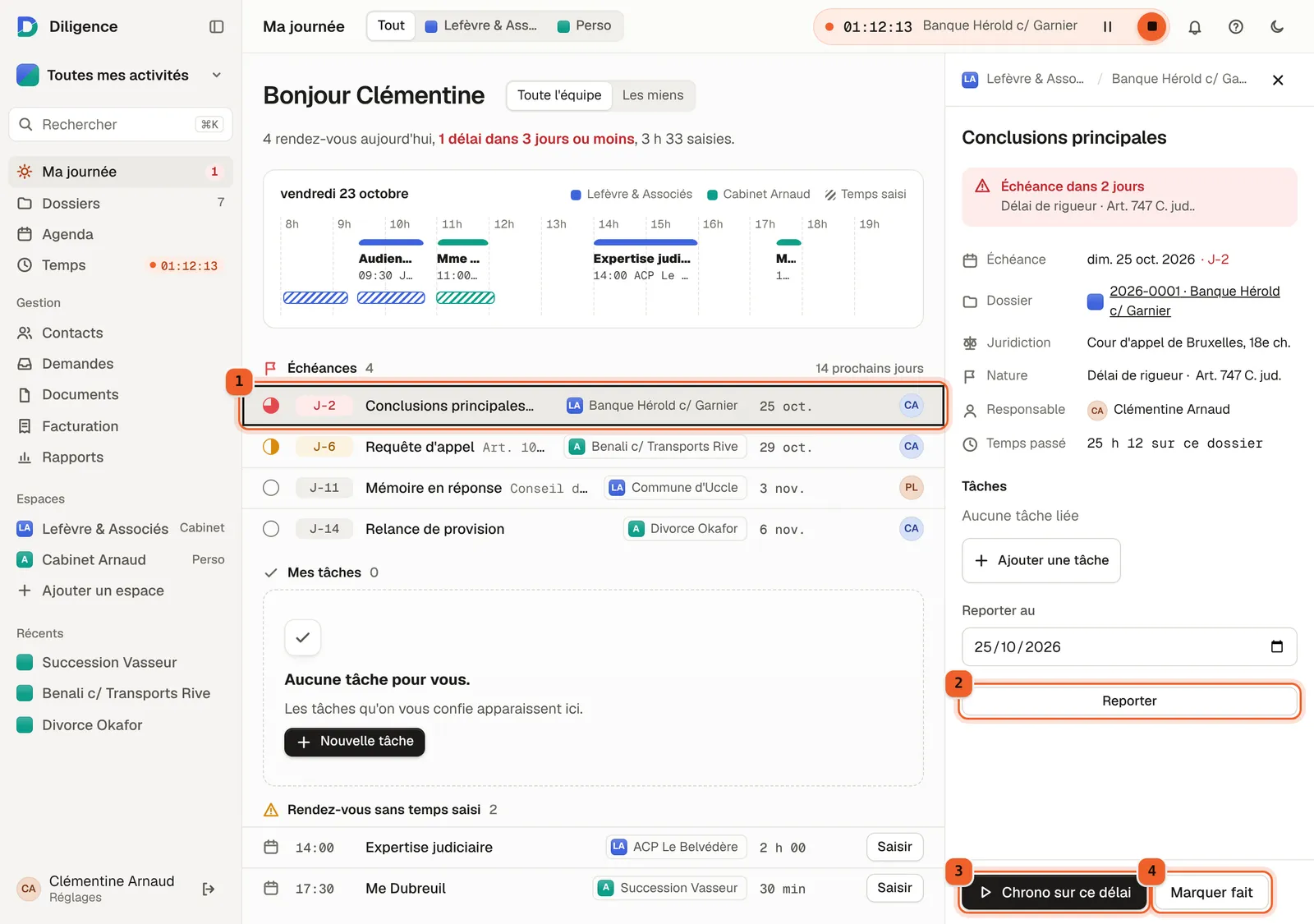The image size is (1314, 924).
Task: Open dossier link 2026-0001 Banque Hérold c/ Garnier
Action: pyautogui.click(x=1194, y=301)
